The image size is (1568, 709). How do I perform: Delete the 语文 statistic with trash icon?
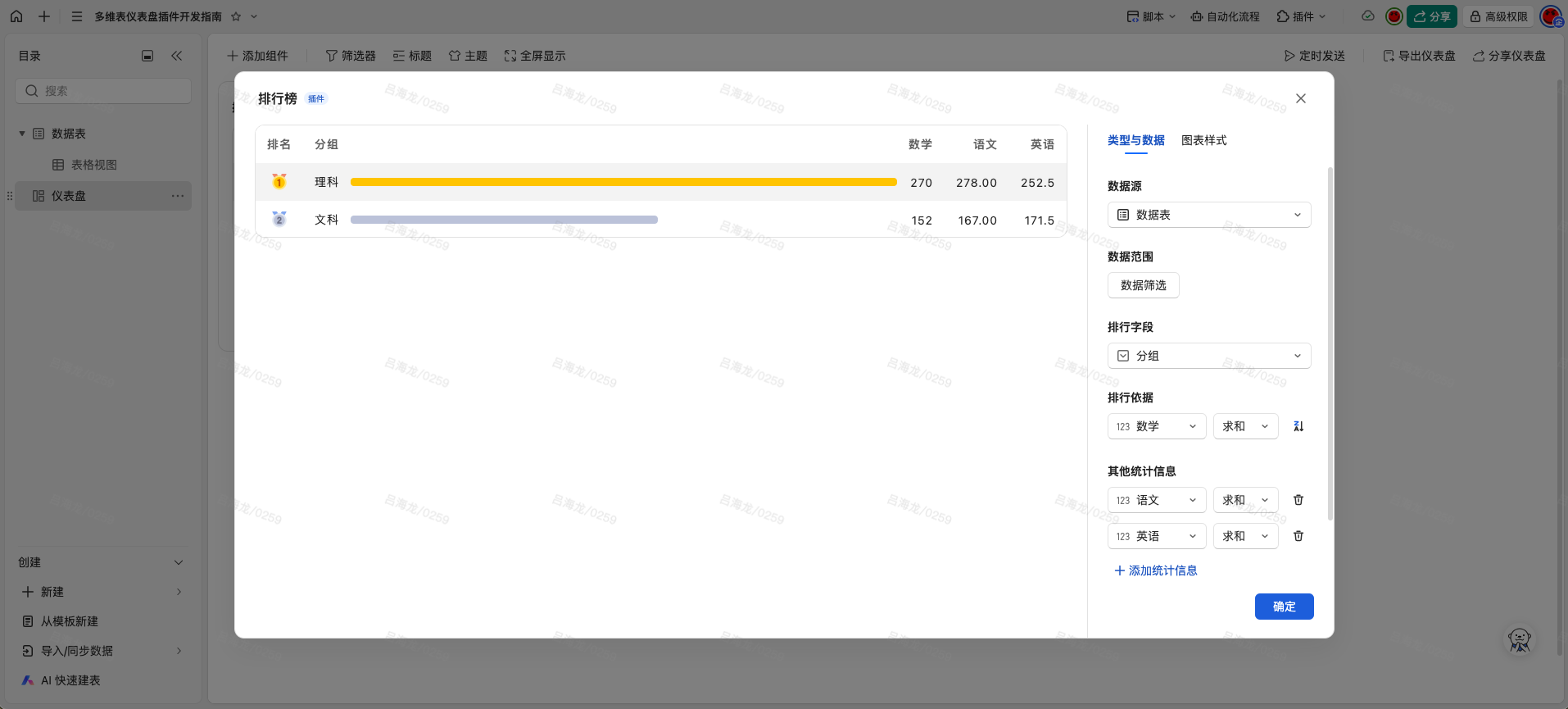(1298, 500)
